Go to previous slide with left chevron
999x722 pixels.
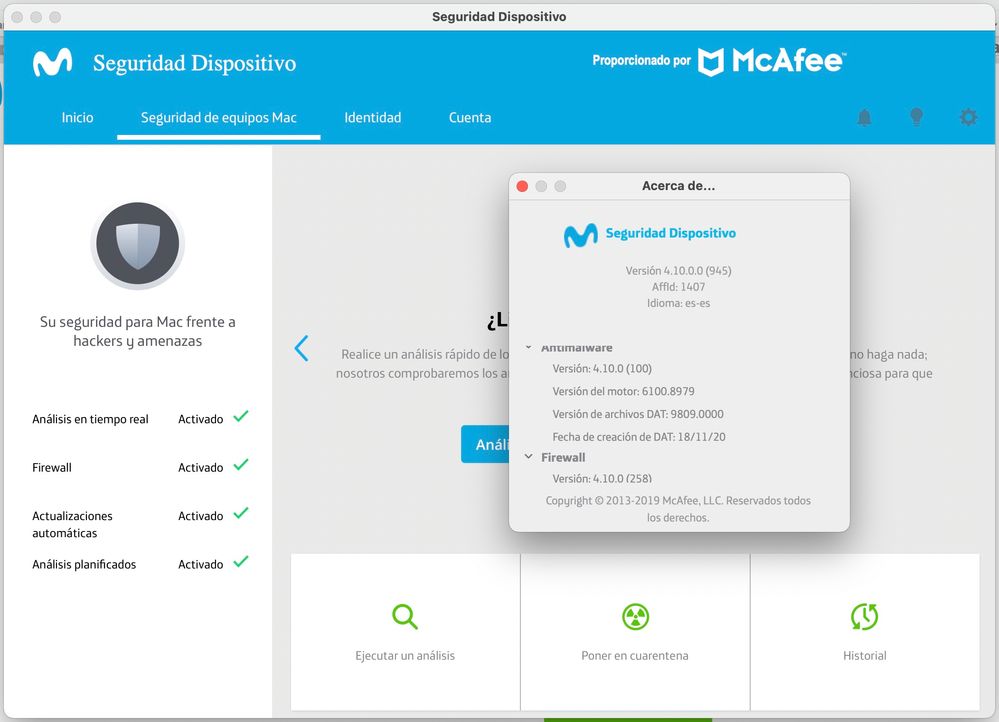(301, 348)
